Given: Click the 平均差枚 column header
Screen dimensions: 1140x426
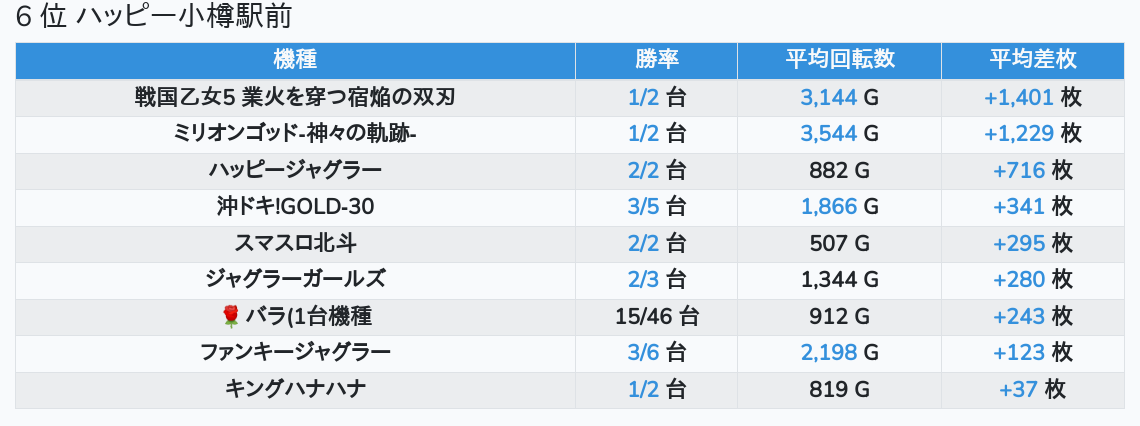Looking at the screenshot, I should 1032,60.
